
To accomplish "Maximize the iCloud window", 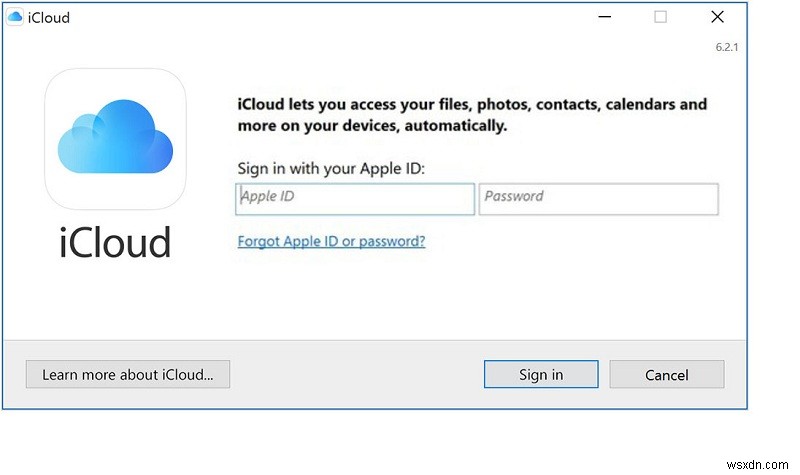I will pos(660,17).
